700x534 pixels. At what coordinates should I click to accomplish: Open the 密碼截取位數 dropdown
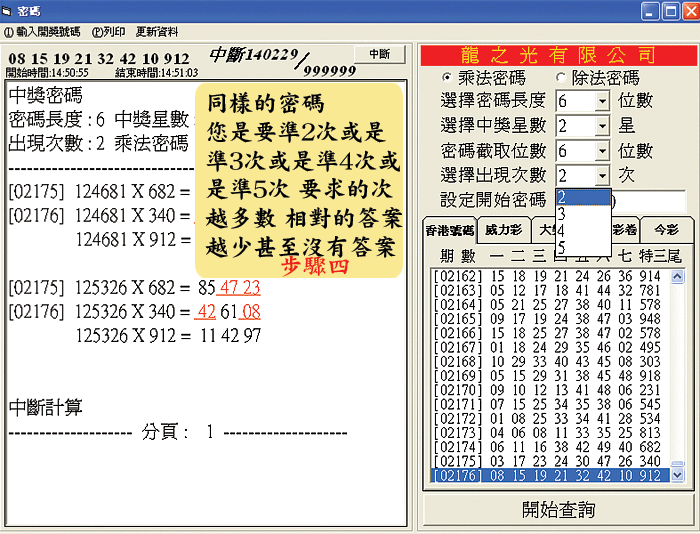(602, 151)
